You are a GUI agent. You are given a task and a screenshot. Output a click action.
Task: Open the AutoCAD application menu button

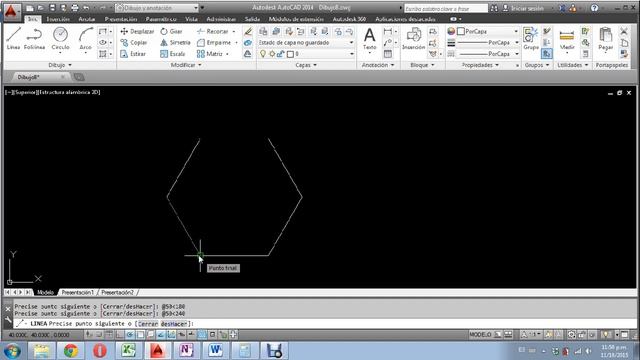pos(11,11)
